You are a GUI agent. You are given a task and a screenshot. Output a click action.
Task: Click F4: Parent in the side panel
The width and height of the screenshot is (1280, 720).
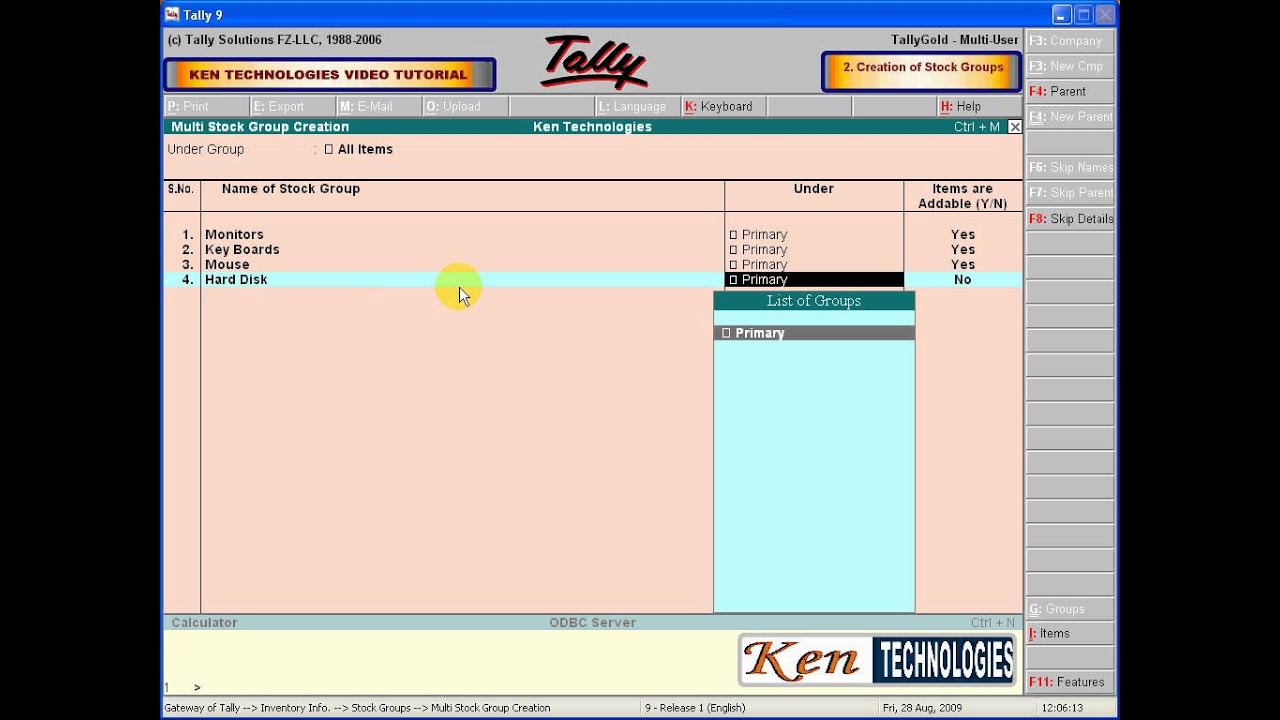[1070, 91]
